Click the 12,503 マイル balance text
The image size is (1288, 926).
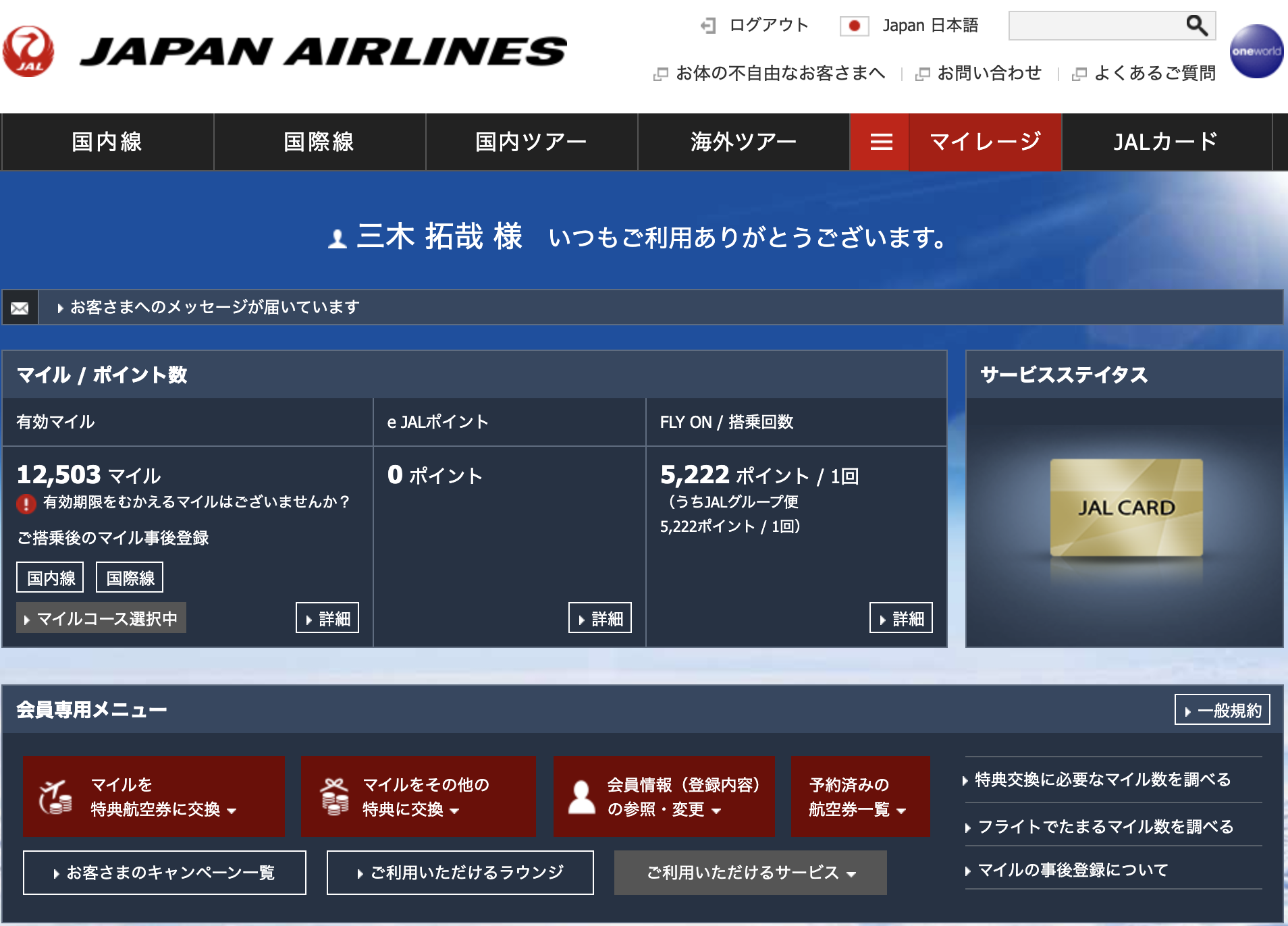click(x=89, y=475)
